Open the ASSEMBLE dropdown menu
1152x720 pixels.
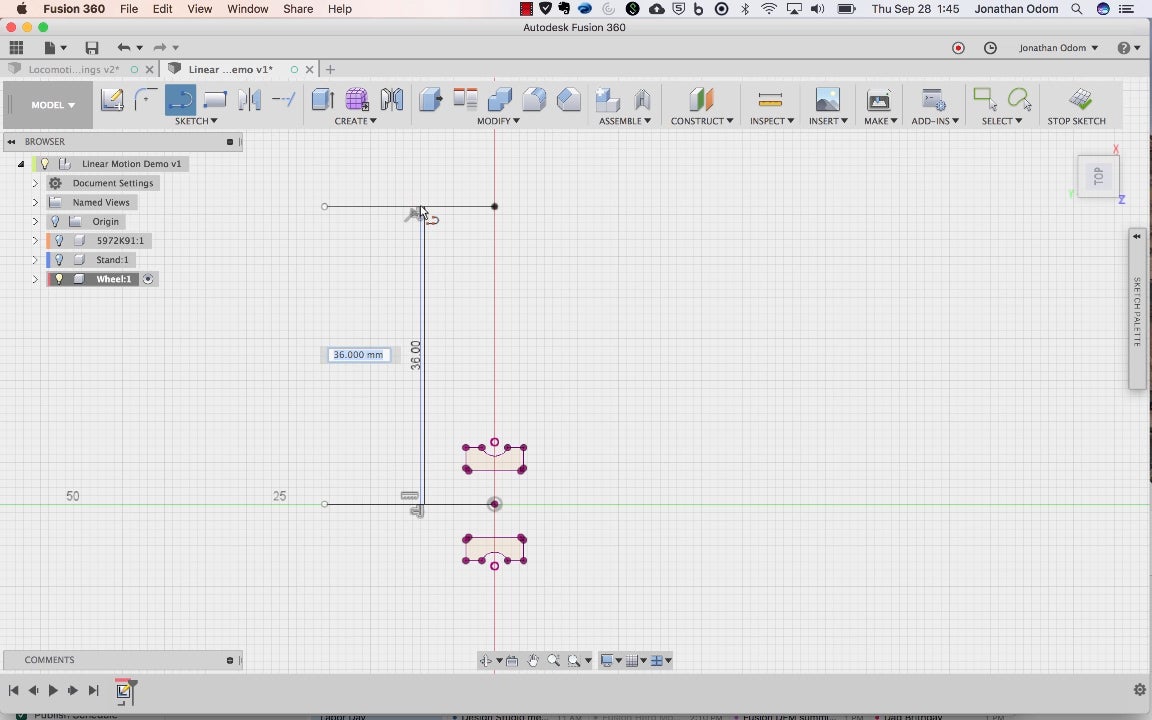(624, 120)
